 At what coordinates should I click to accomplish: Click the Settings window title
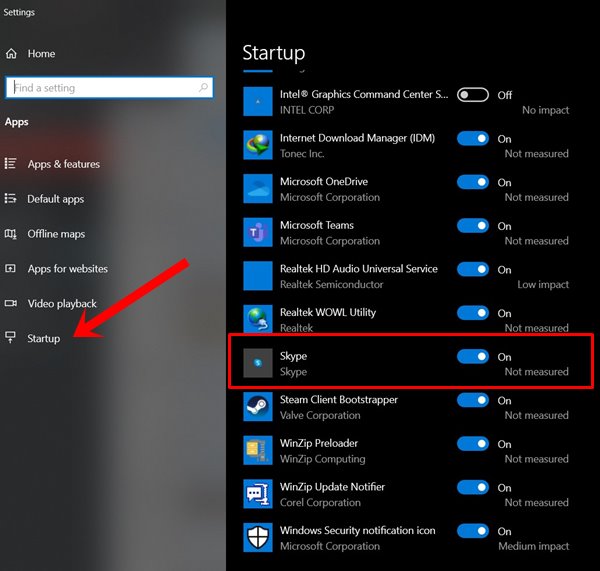point(19,12)
